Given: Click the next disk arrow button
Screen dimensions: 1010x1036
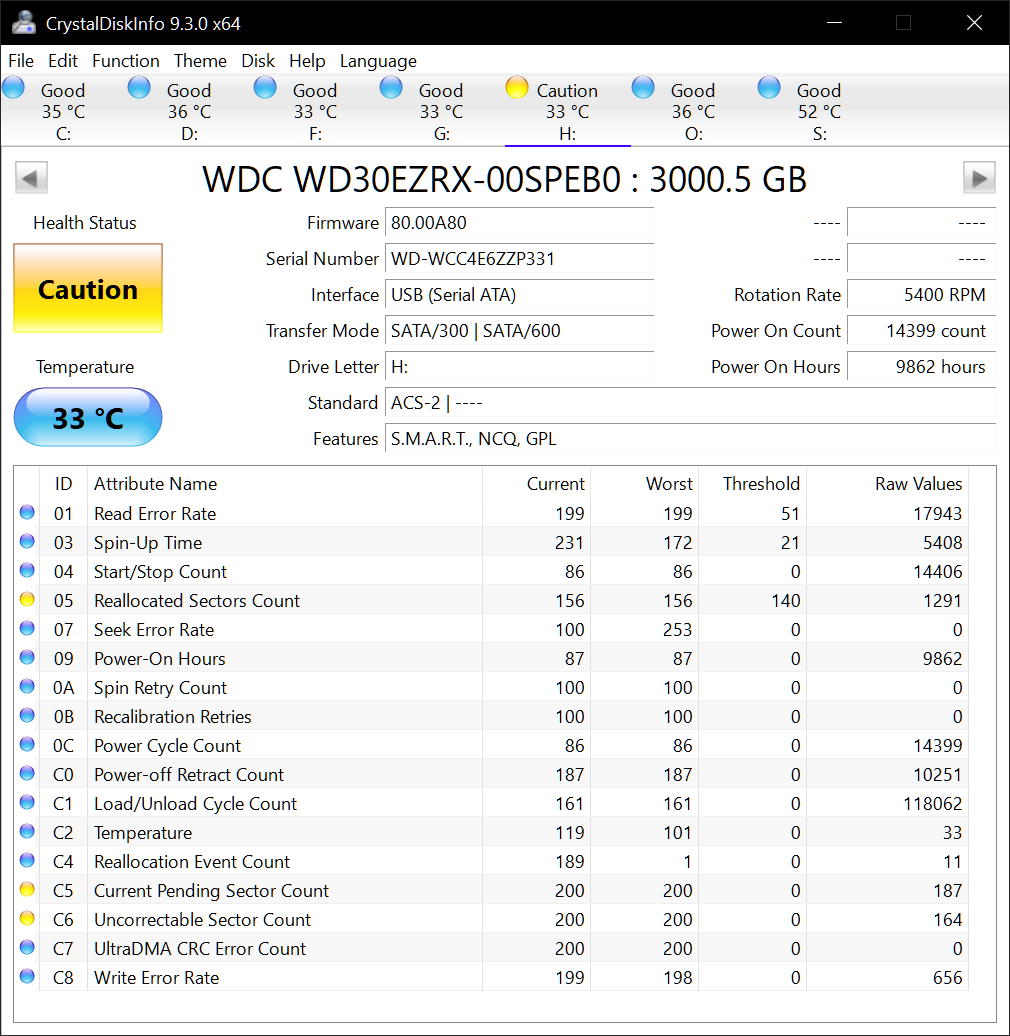Looking at the screenshot, I should click(979, 178).
